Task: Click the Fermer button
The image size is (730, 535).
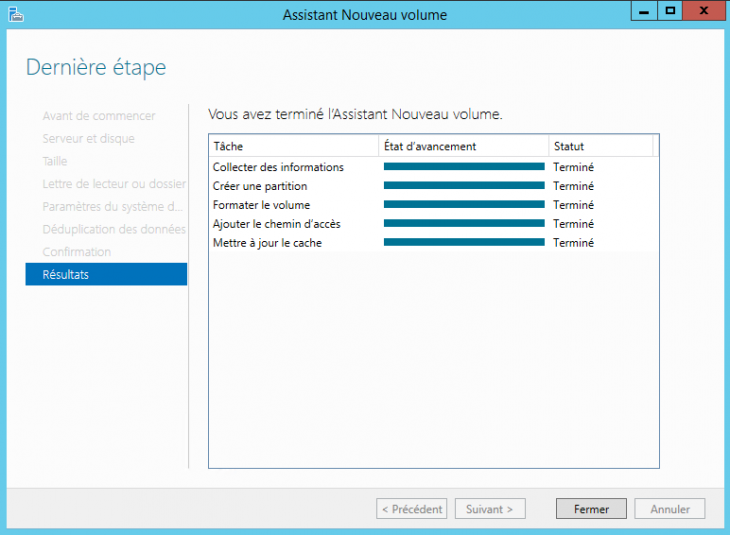Action: [591, 509]
